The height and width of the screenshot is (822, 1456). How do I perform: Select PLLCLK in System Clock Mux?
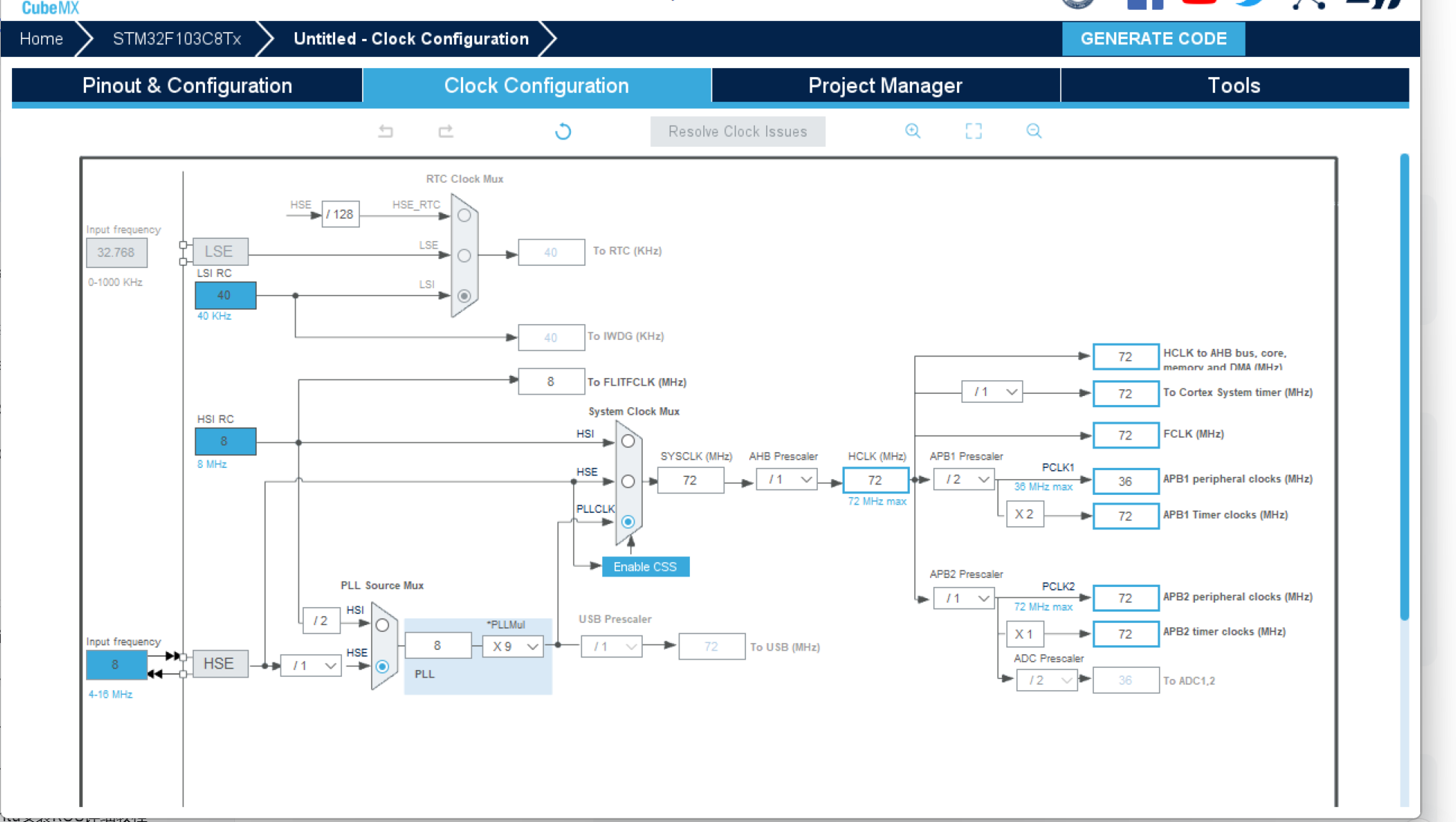[628, 522]
